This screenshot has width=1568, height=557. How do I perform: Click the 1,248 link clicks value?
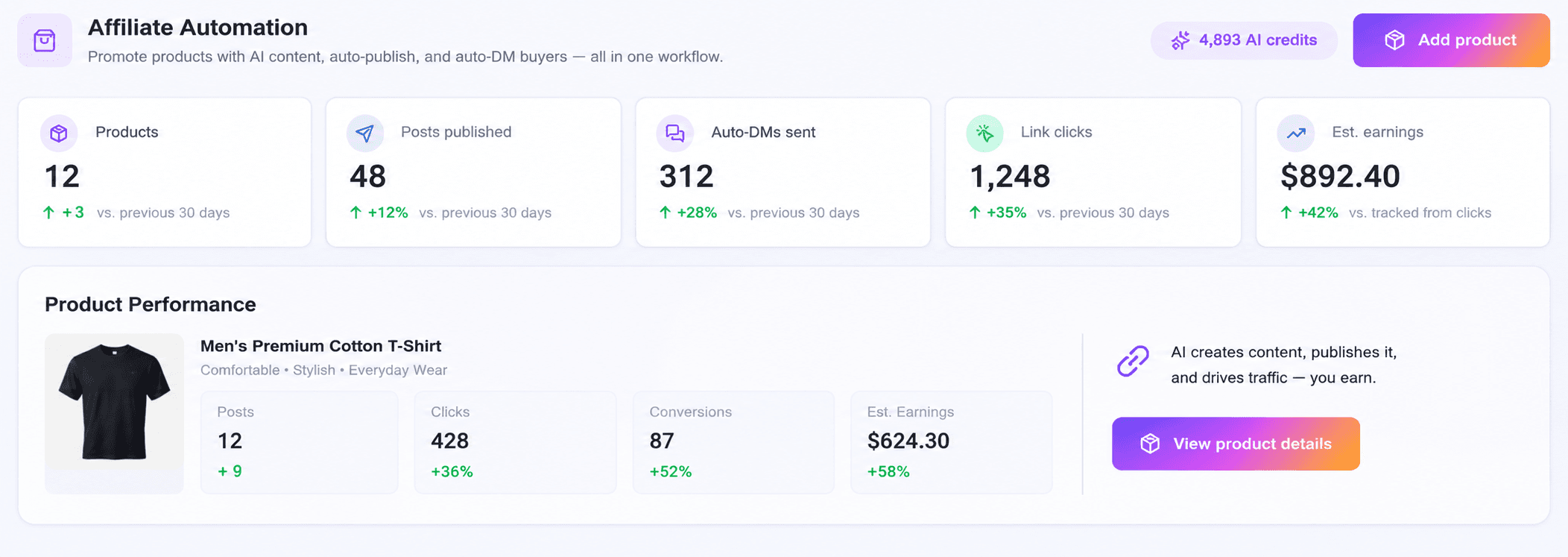pyautogui.click(x=1010, y=177)
